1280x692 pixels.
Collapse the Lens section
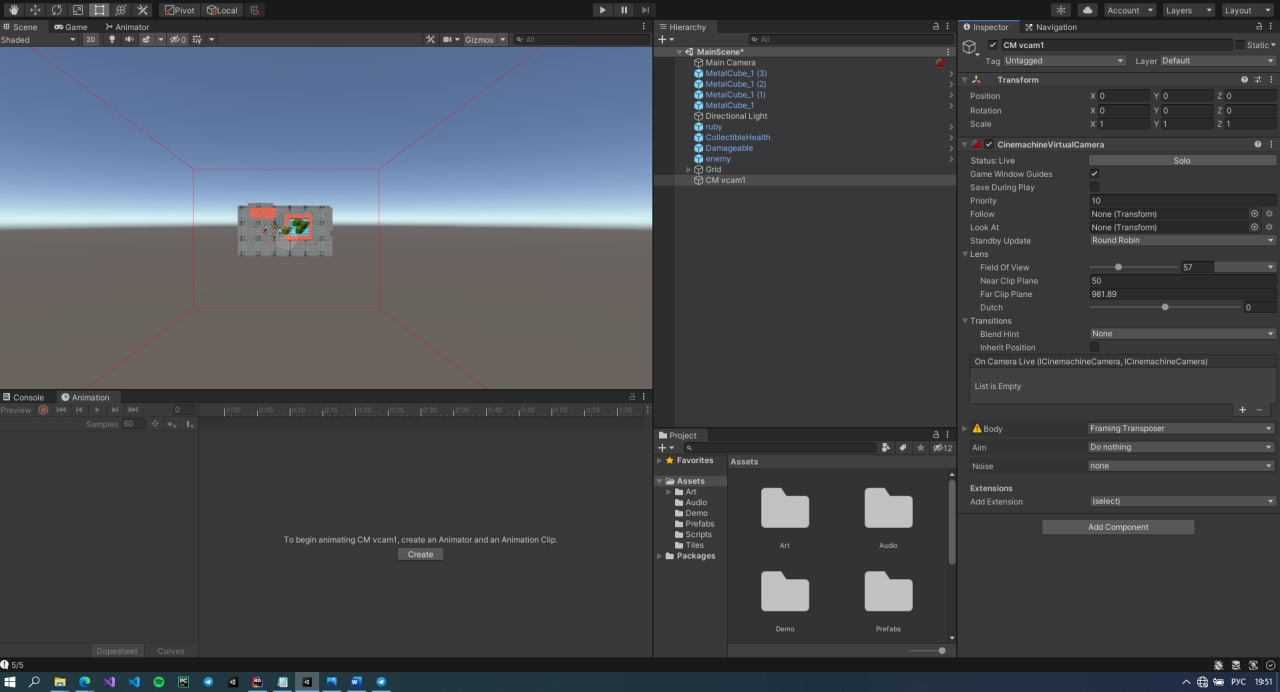point(965,254)
